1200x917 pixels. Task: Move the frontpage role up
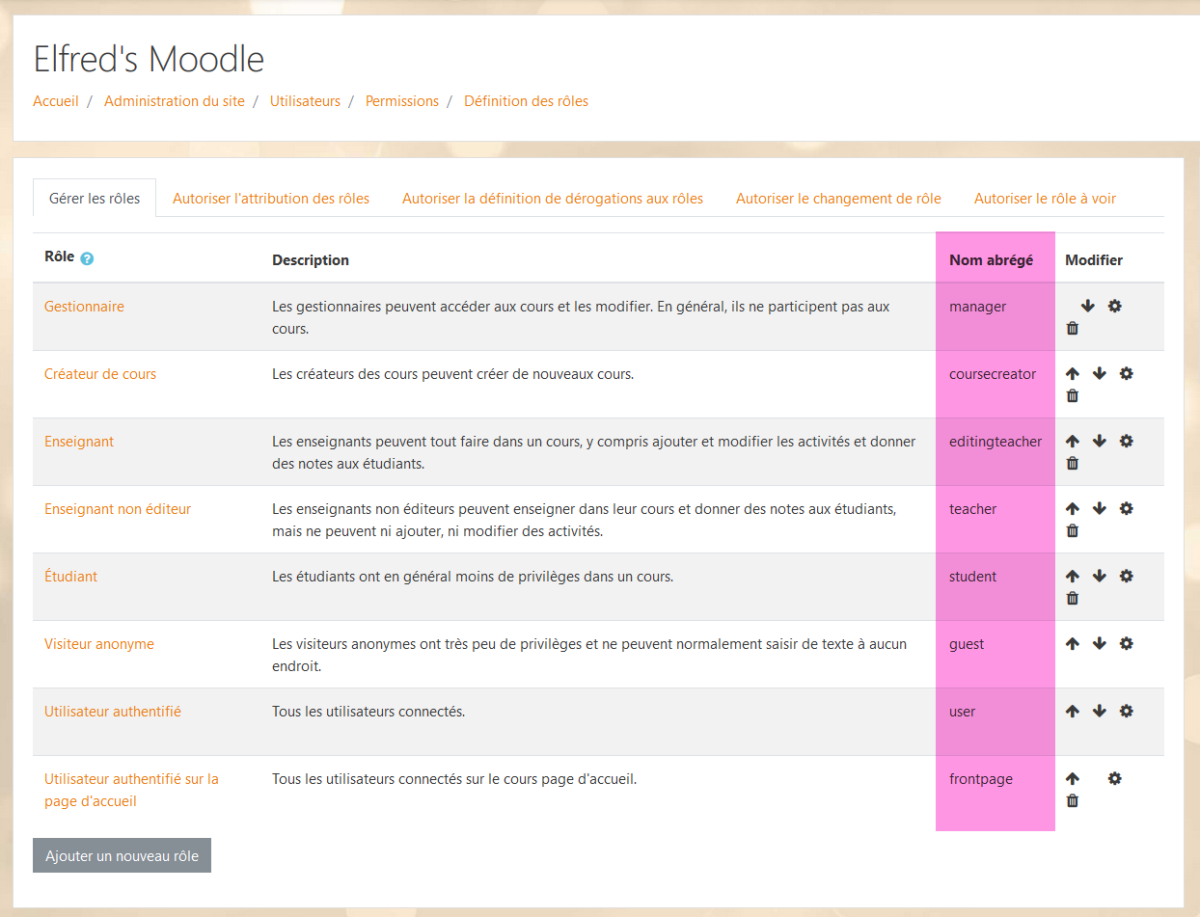click(1073, 778)
